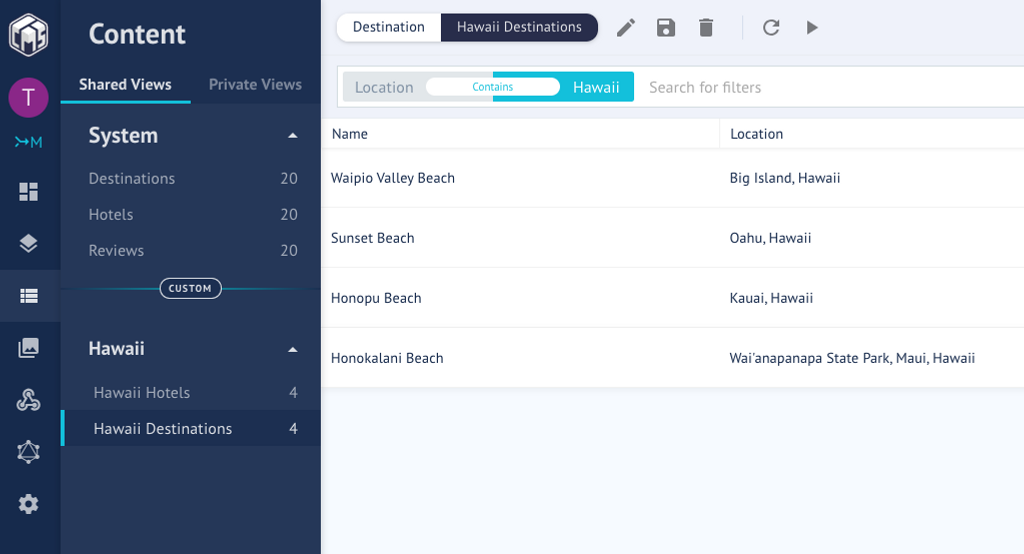The width and height of the screenshot is (1024, 554).
Task: Open the Honopu Beach row
Action: pos(673,298)
